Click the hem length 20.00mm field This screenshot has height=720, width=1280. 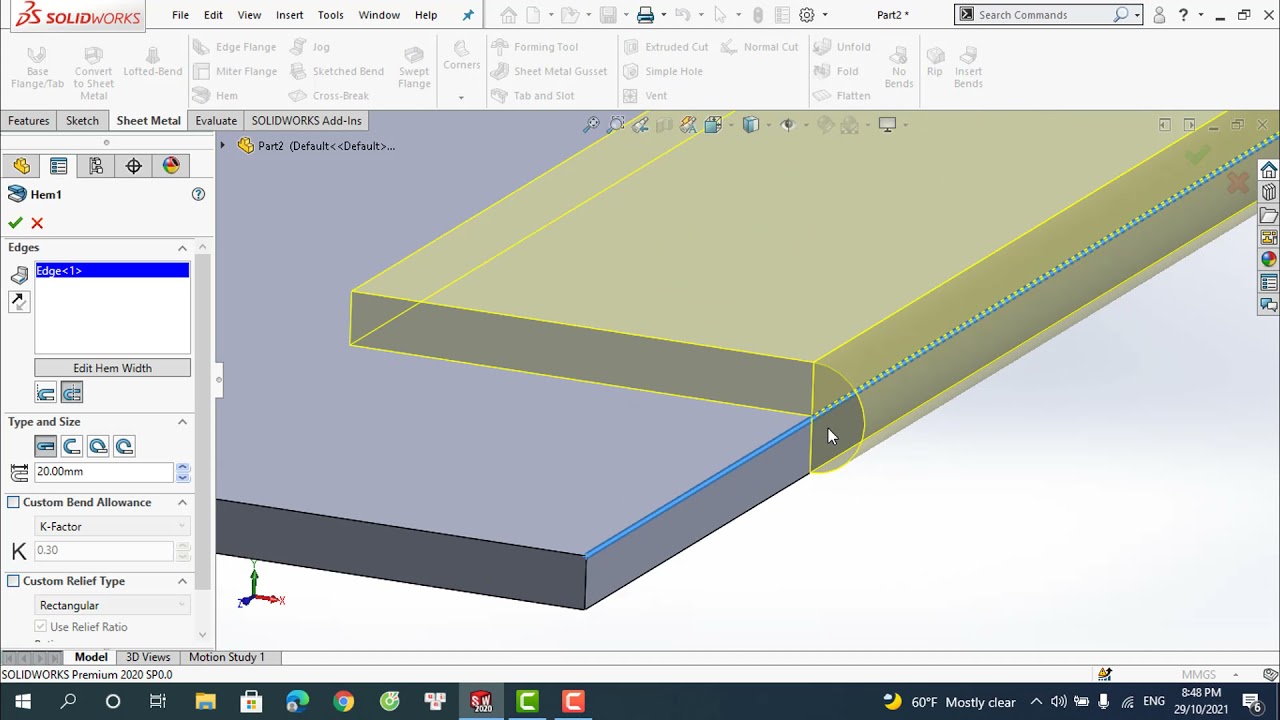tap(104, 472)
